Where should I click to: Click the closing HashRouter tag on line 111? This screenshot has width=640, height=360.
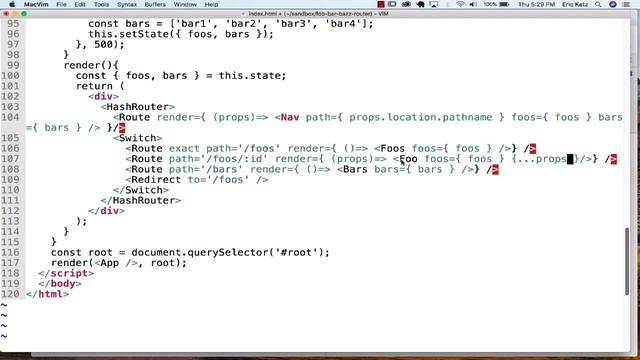tap(141, 200)
